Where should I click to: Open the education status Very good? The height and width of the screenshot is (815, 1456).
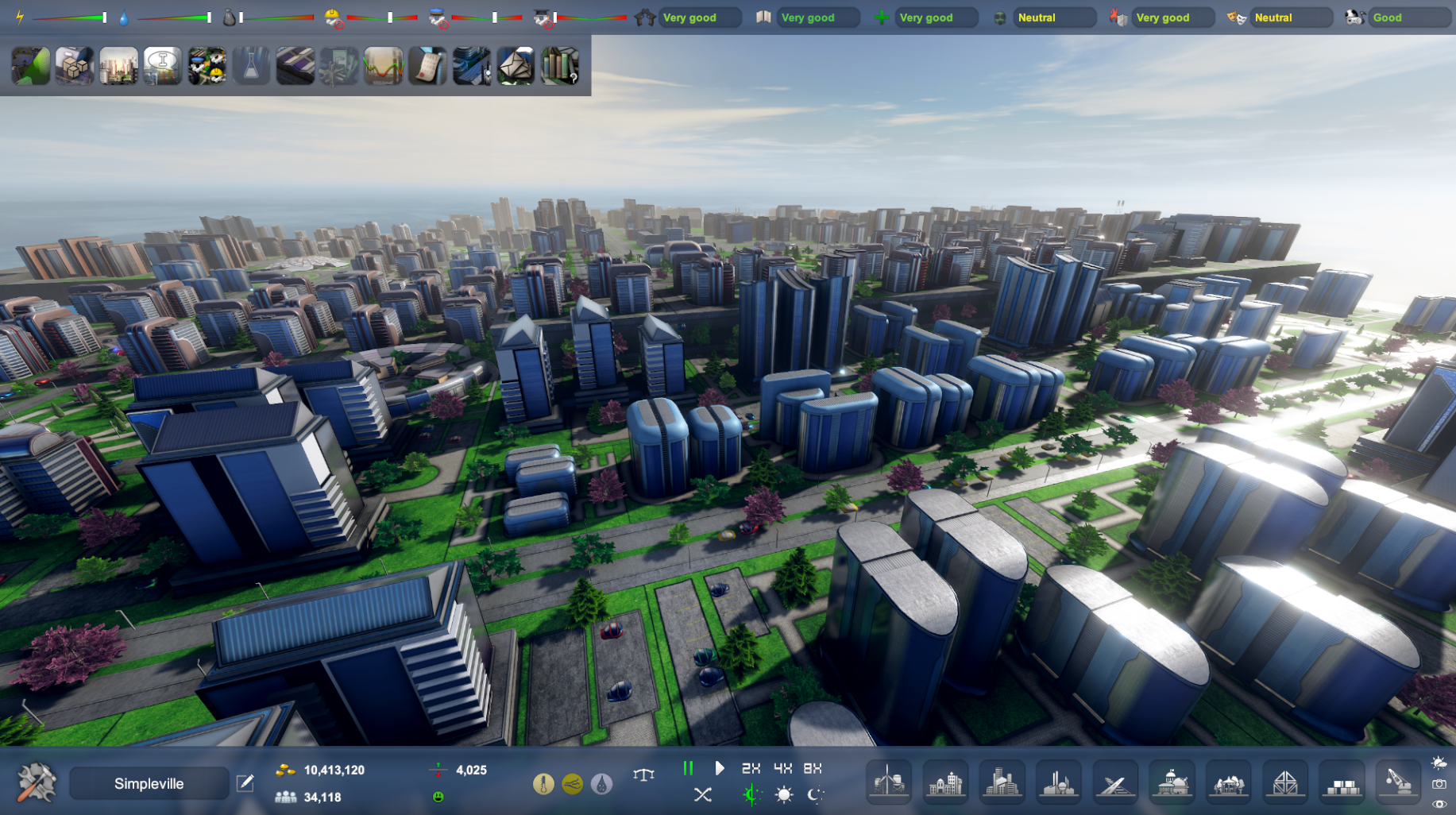pyautogui.click(x=818, y=17)
